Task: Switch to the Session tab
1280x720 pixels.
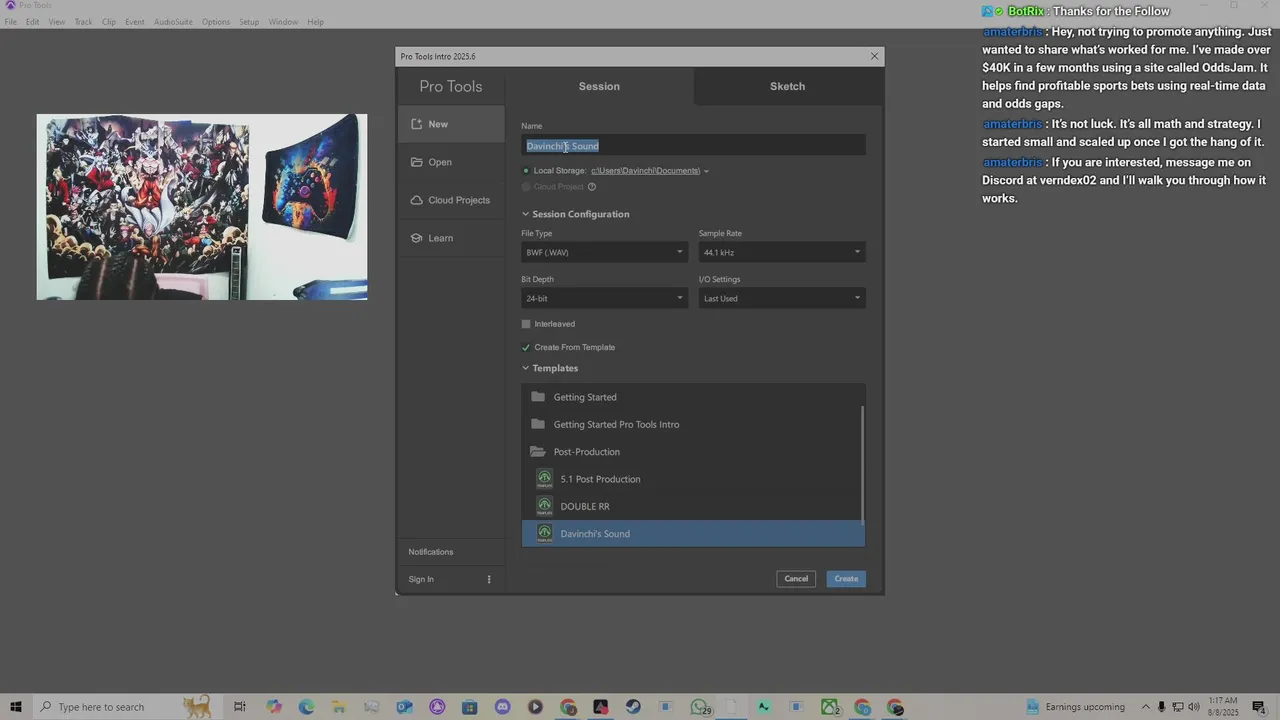Action: click(599, 86)
